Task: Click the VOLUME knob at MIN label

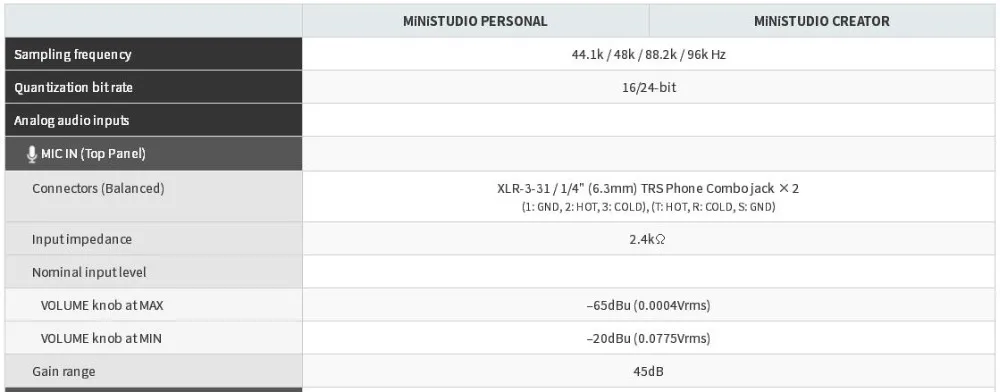Action: (x=101, y=338)
